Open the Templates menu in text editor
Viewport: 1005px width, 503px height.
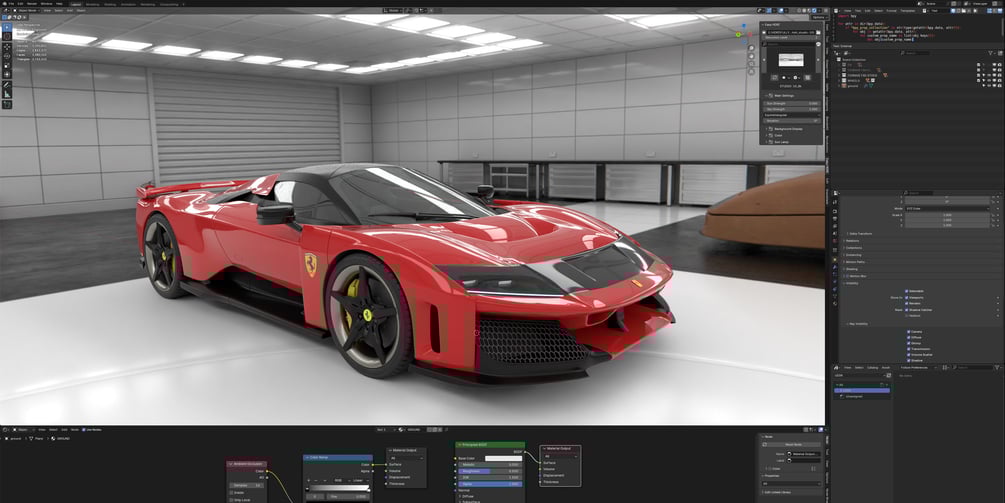(x=908, y=10)
